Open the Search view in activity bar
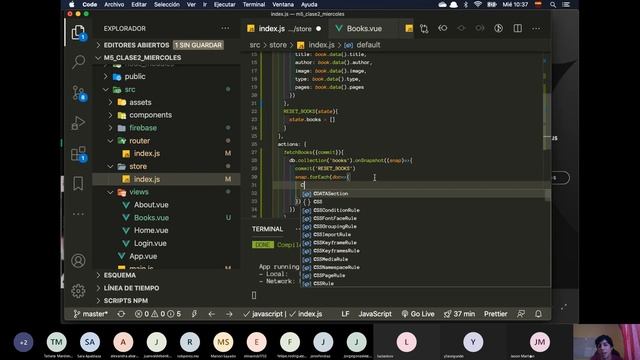Viewport: 640px width, 360px height. point(78,62)
